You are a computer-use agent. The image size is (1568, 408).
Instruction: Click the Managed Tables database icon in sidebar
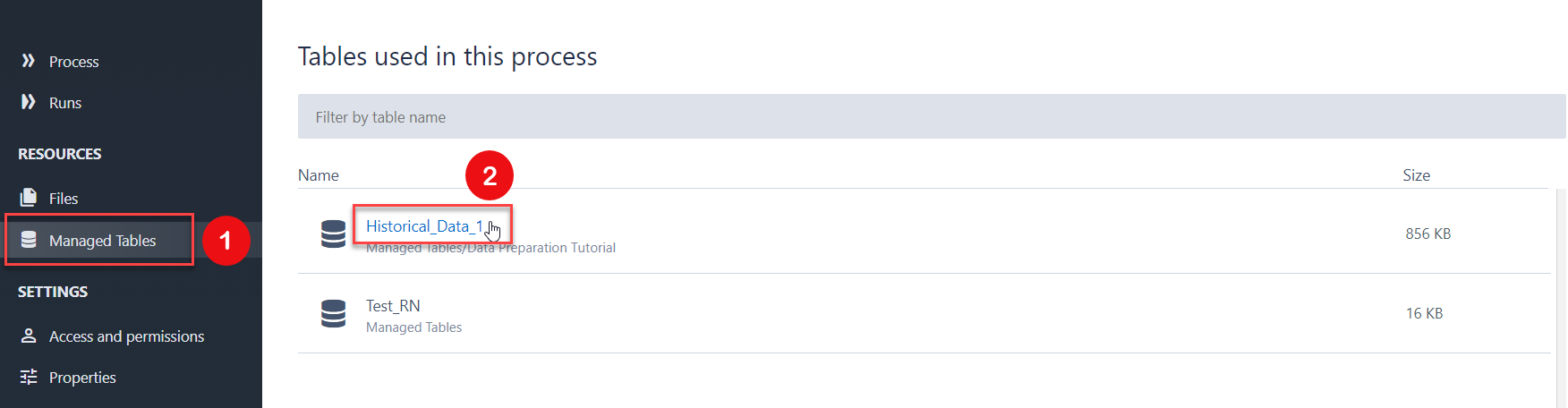29,240
